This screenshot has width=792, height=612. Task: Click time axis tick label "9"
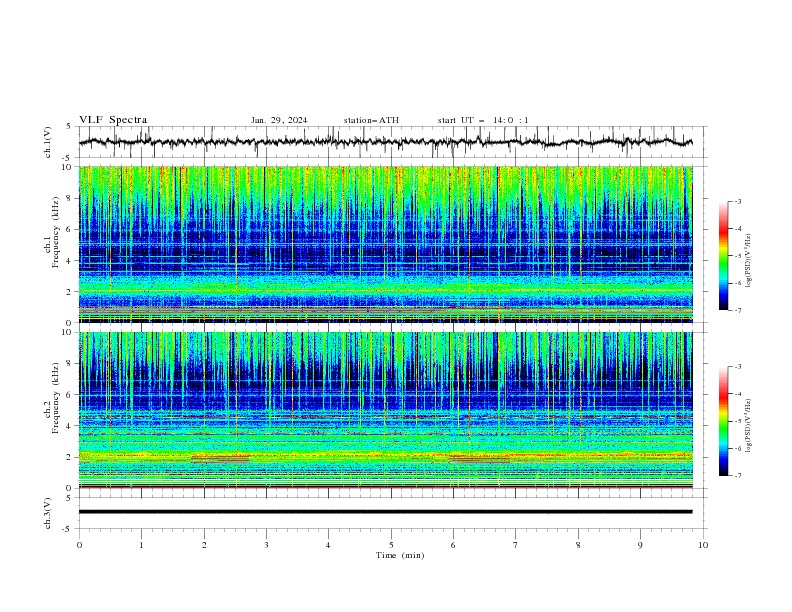(x=640, y=545)
